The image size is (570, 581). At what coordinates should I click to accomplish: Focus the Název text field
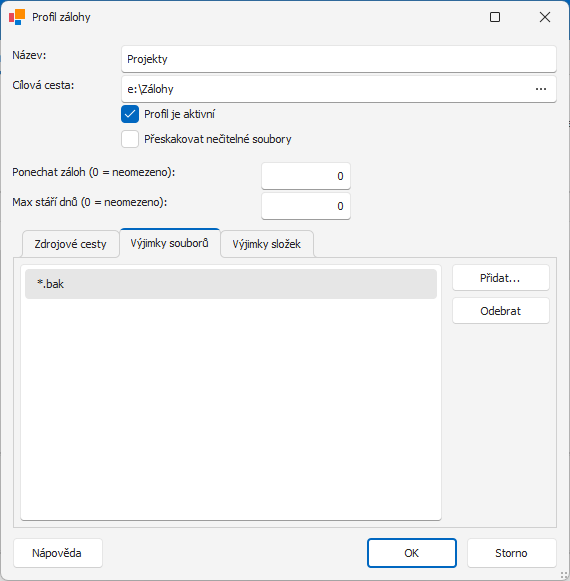point(339,59)
